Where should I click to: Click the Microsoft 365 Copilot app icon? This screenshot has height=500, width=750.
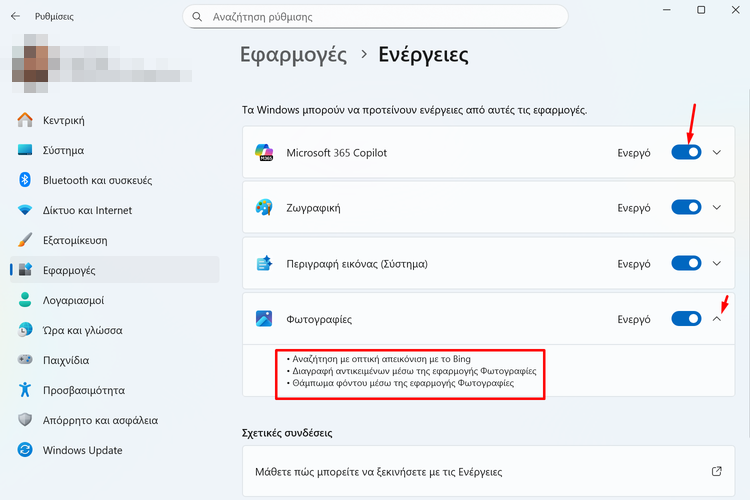pyautogui.click(x=265, y=153)
